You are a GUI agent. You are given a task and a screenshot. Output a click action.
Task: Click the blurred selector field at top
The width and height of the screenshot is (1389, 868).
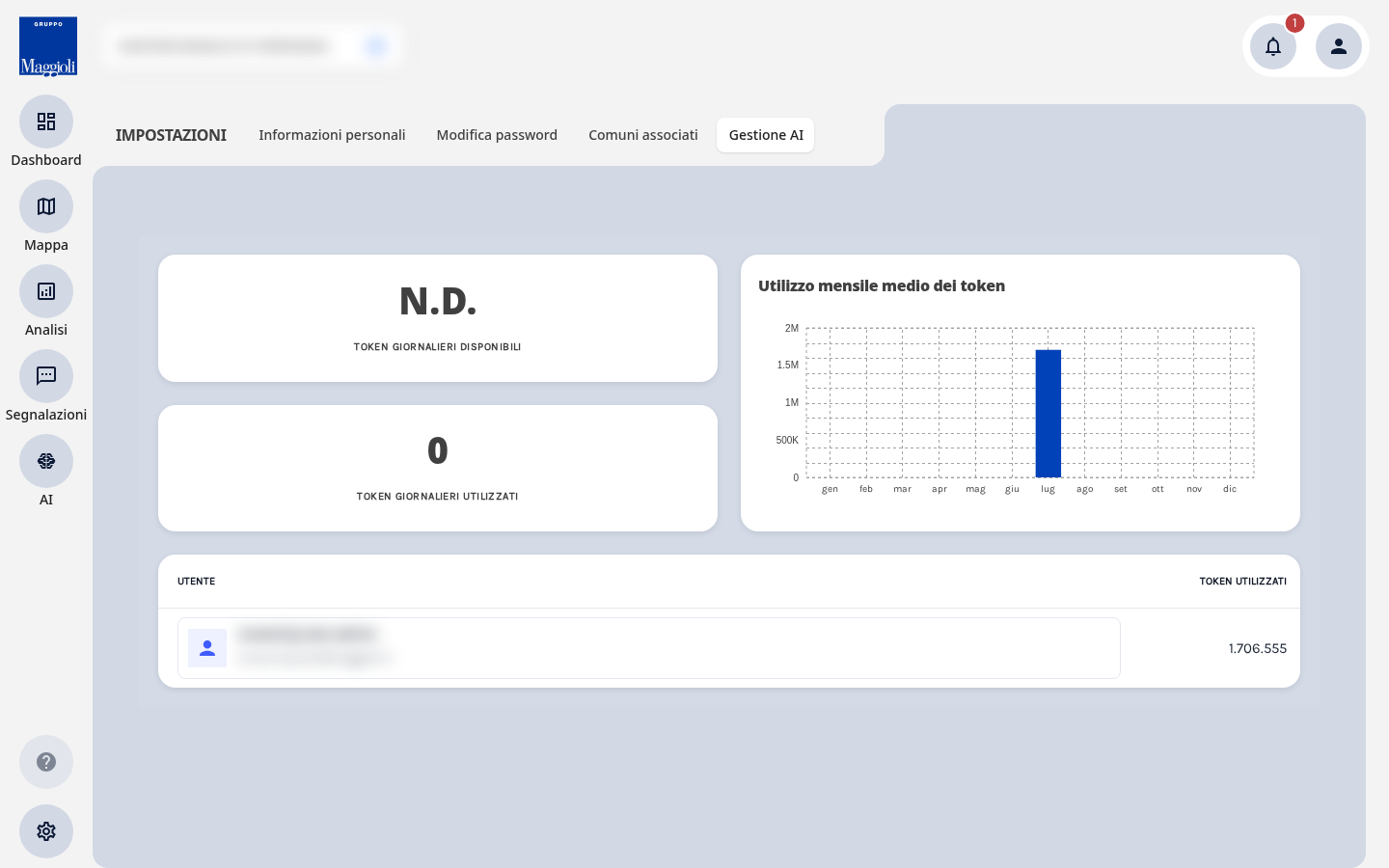point(251,46)
